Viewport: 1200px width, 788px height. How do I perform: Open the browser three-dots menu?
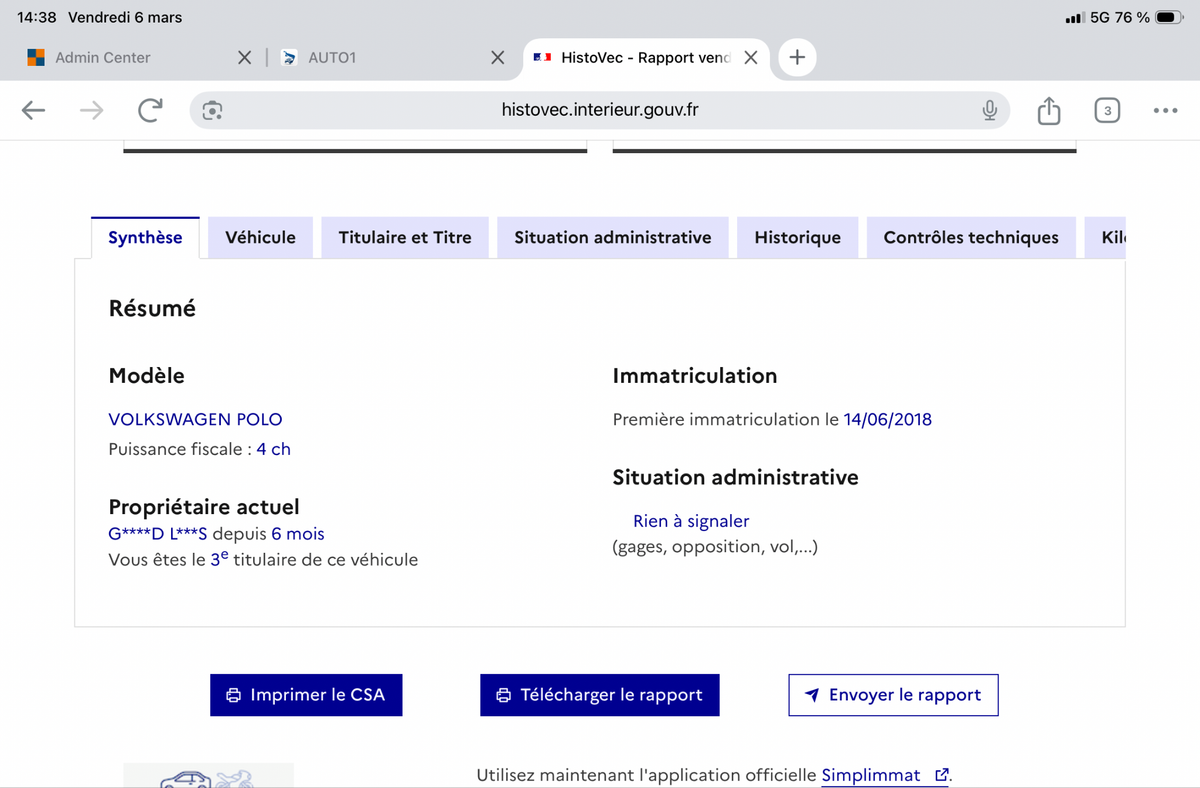[1165, 110]
